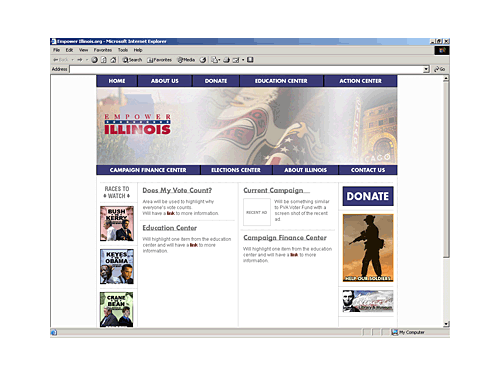Select the Education Center nav tab

tap(281, 81)
